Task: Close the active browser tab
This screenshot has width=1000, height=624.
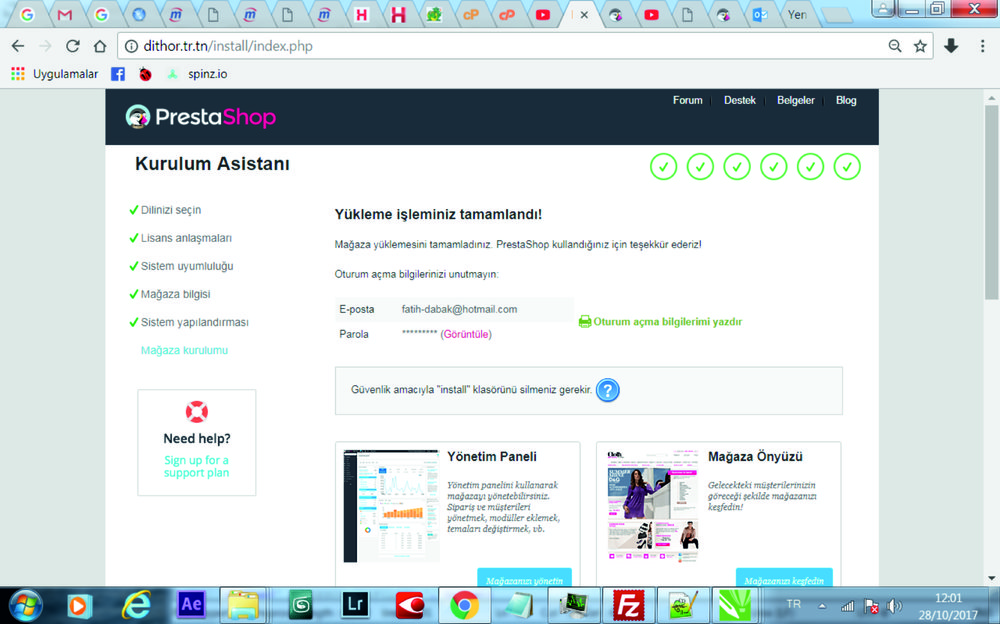Action: 584,15
